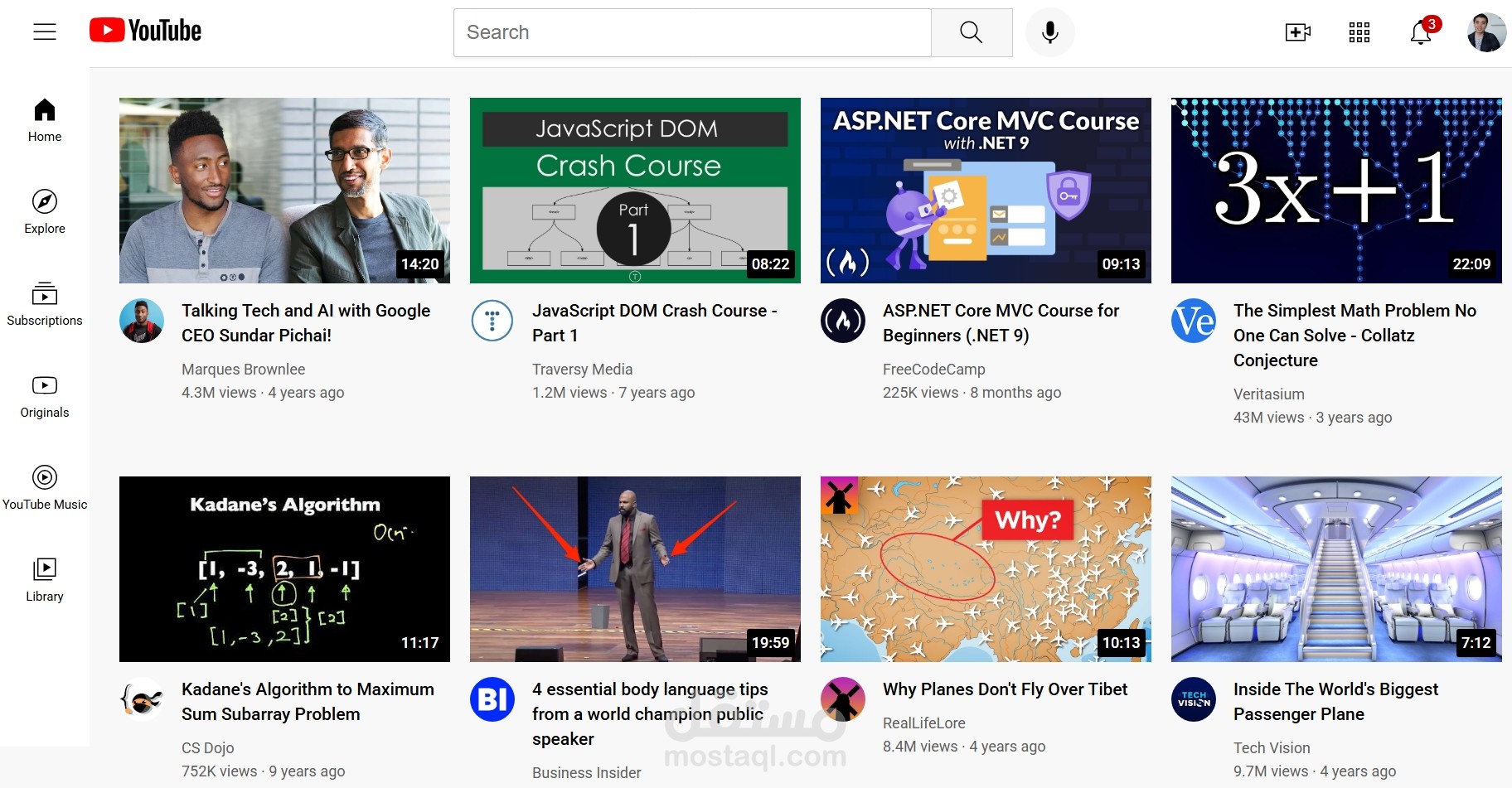
Task: Open title Inside The World's Biggest Passenger Plane
Action: coord(1335,702)
